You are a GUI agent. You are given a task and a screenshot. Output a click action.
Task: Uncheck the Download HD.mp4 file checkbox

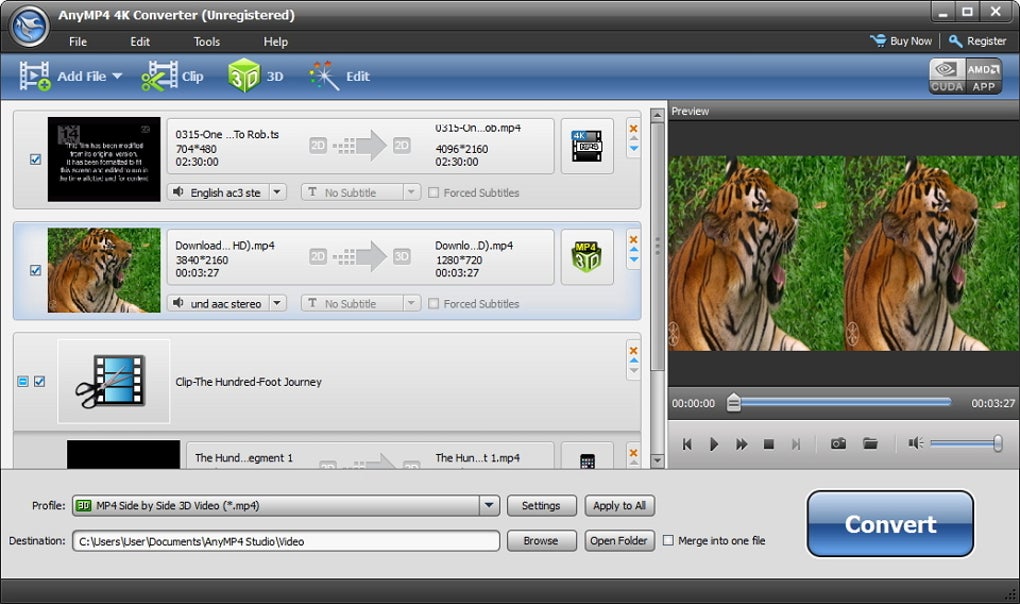click(36, 270)
